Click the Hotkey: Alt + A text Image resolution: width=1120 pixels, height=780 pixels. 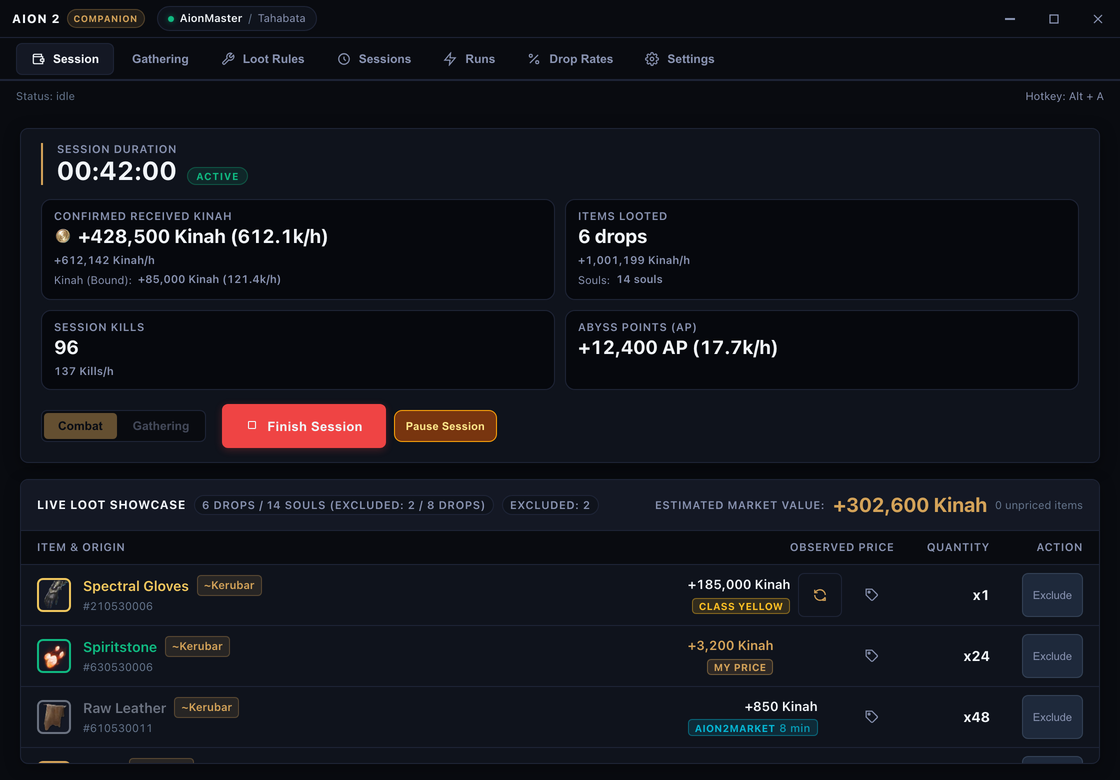1064,96
